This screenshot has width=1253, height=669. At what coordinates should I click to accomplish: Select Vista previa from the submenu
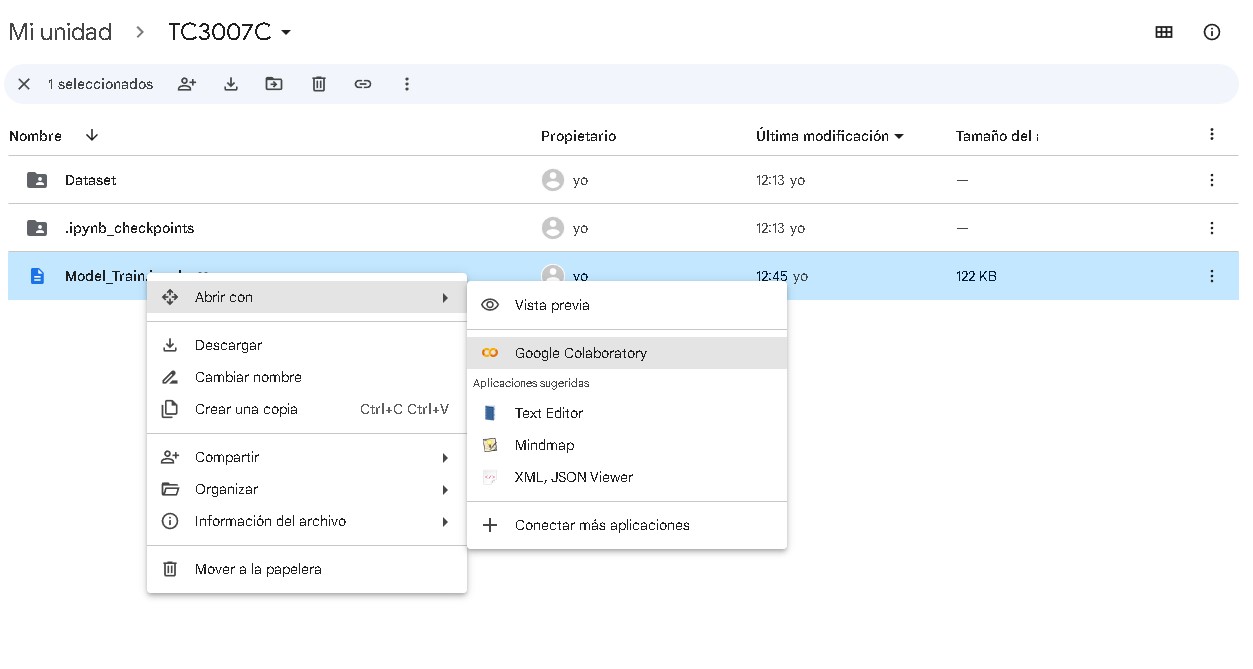click(x=552, y=305)
